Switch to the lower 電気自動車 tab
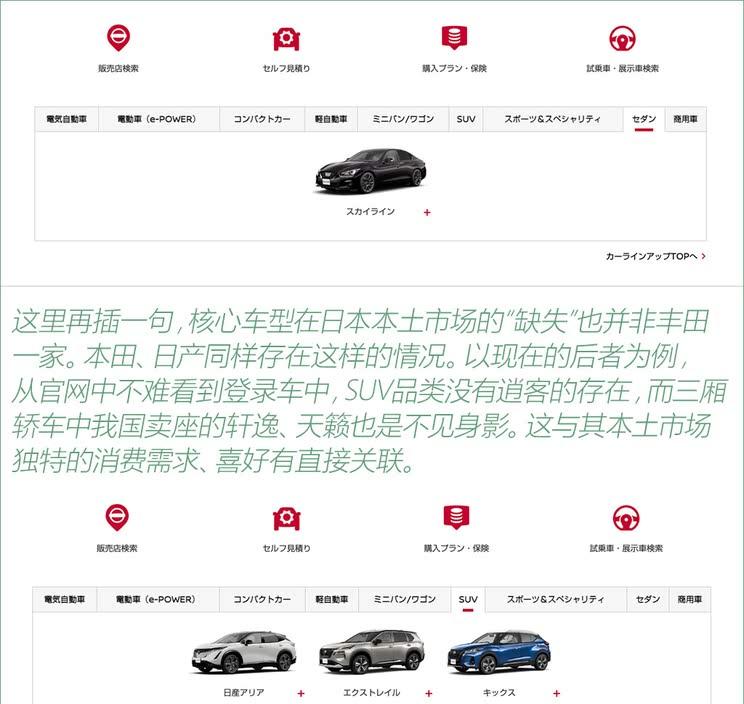The image size is (744, 704). 65,600
